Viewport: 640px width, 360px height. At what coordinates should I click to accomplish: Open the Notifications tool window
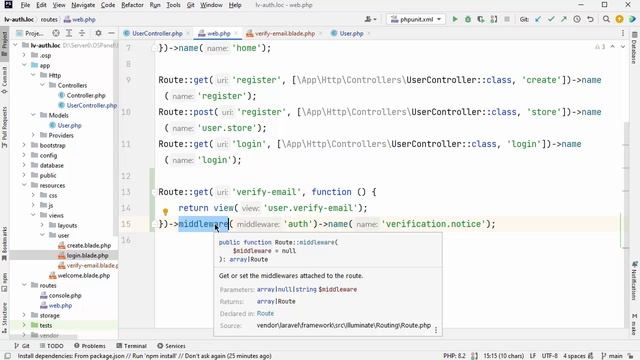[634, 281]
